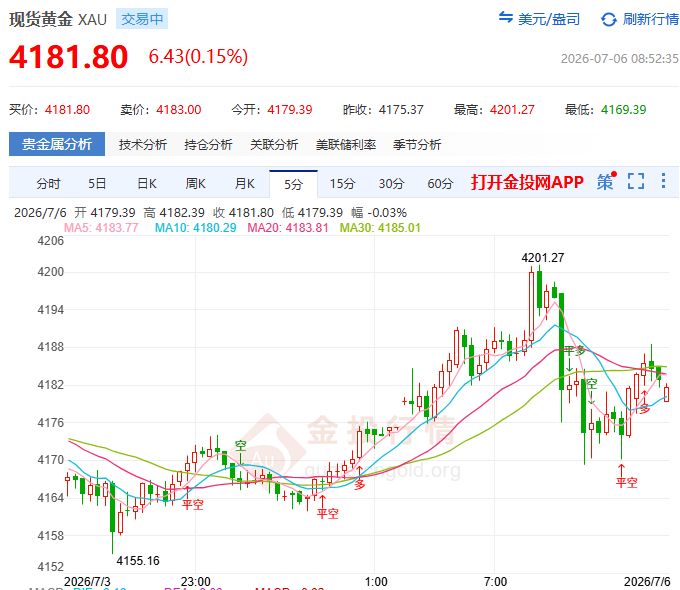Viewport: 680px width, 590px height.
Task: Click the 今开 4179.39 value
Action: pos(290,110)
